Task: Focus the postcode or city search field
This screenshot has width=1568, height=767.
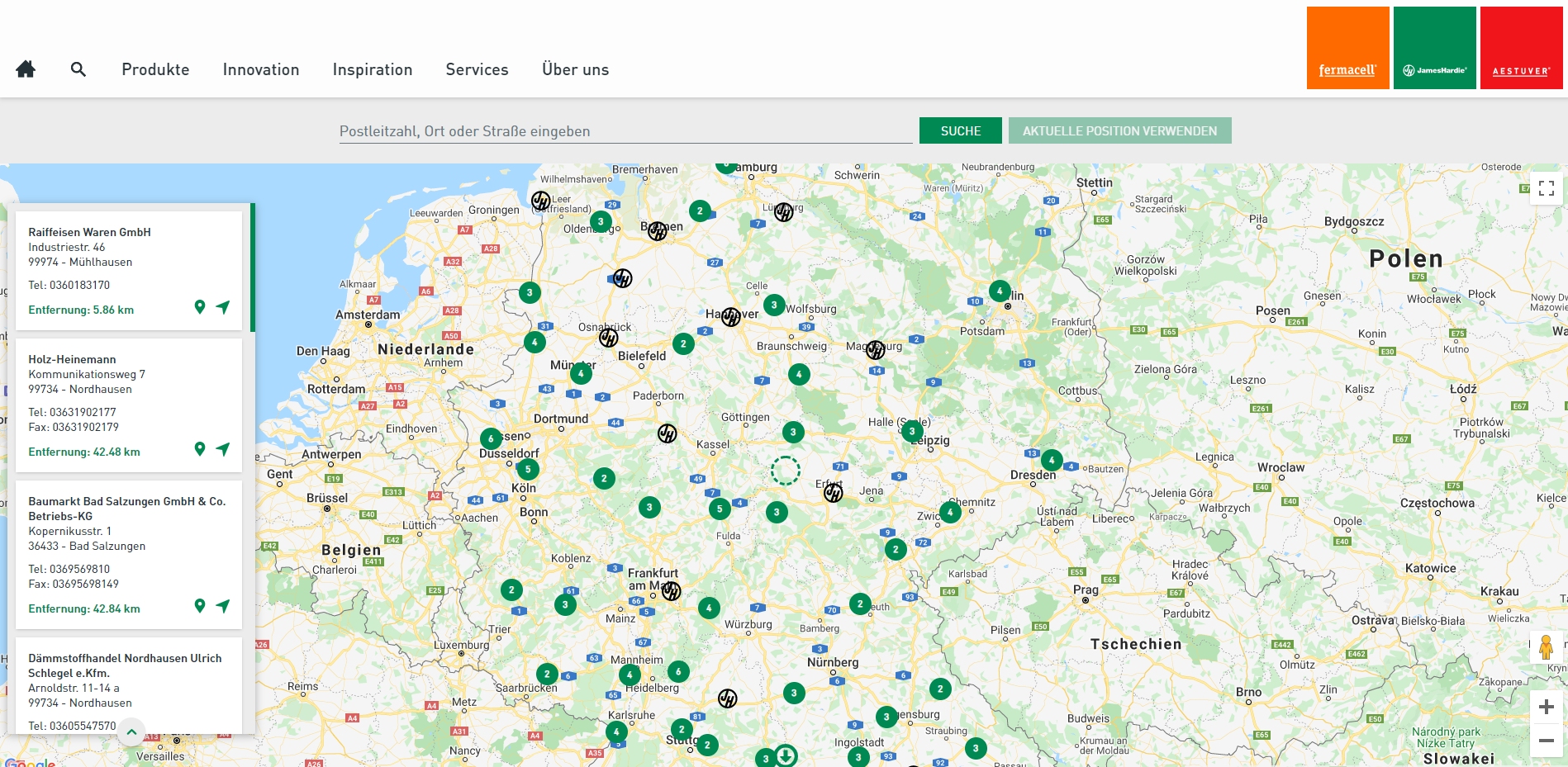Action: coord(625,131)
